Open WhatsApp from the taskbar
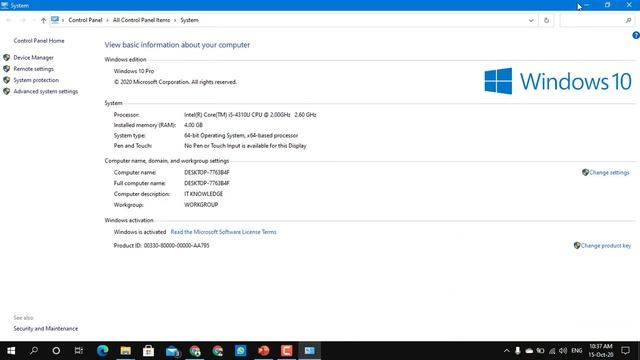 (240, 351)
